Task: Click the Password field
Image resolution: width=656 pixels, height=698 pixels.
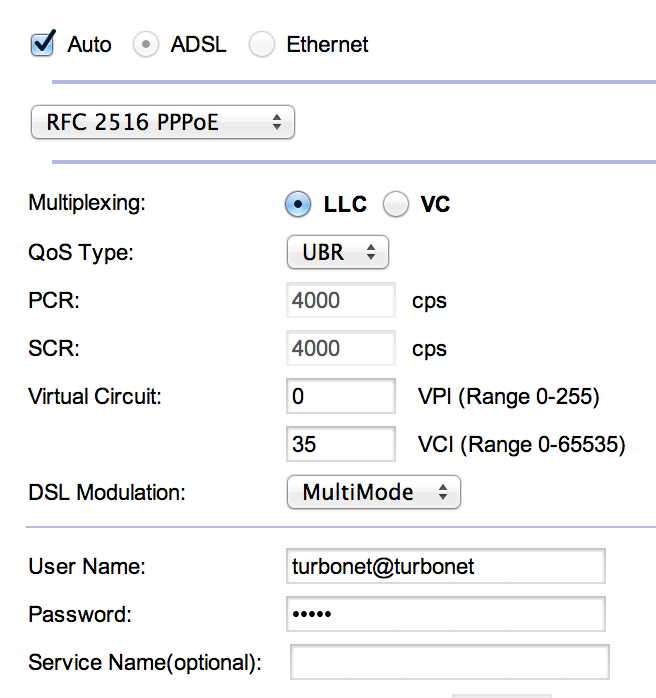Action: click(x=446, y=614)
